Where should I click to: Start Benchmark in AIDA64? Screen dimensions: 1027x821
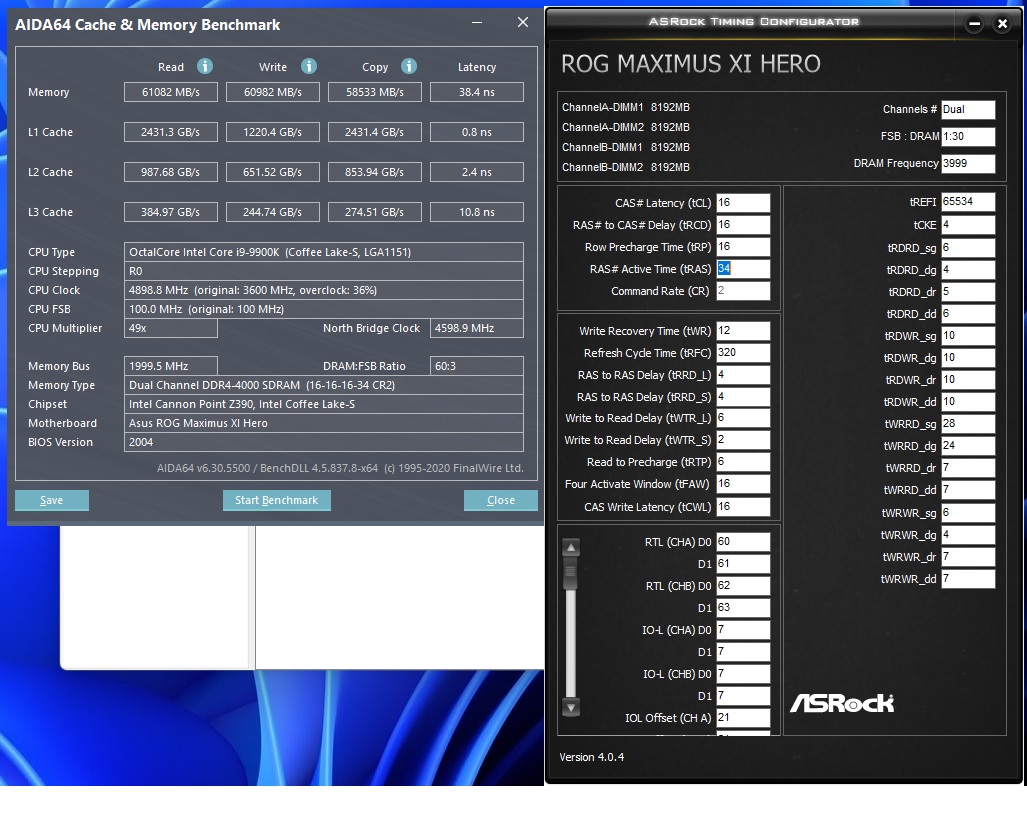coord(276,500)
